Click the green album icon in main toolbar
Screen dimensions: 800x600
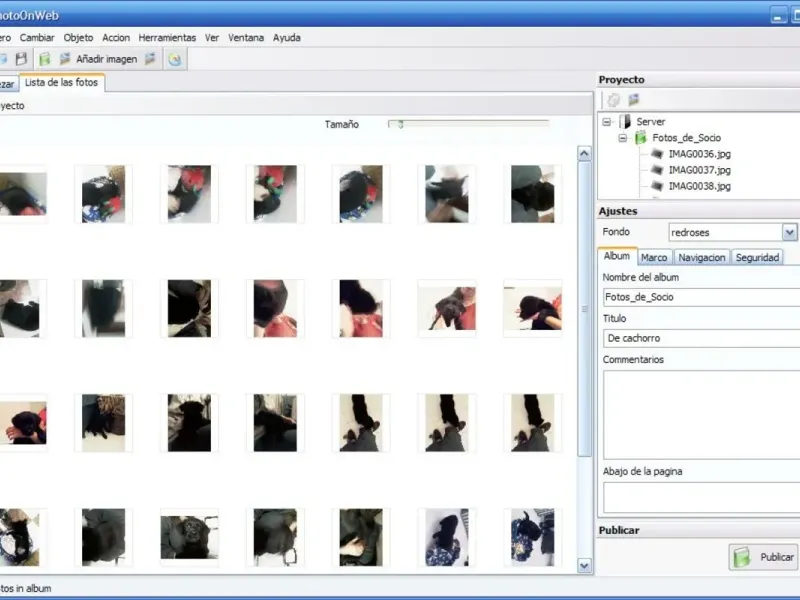(x=45, y=59)
